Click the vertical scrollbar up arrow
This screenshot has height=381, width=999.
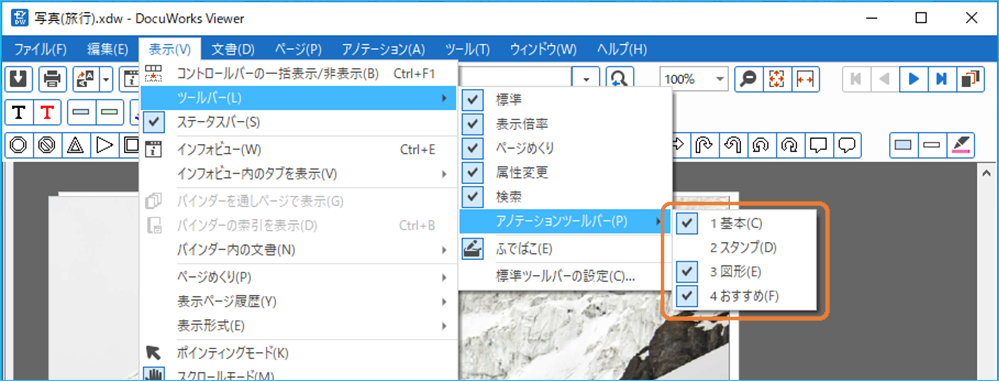987,173
